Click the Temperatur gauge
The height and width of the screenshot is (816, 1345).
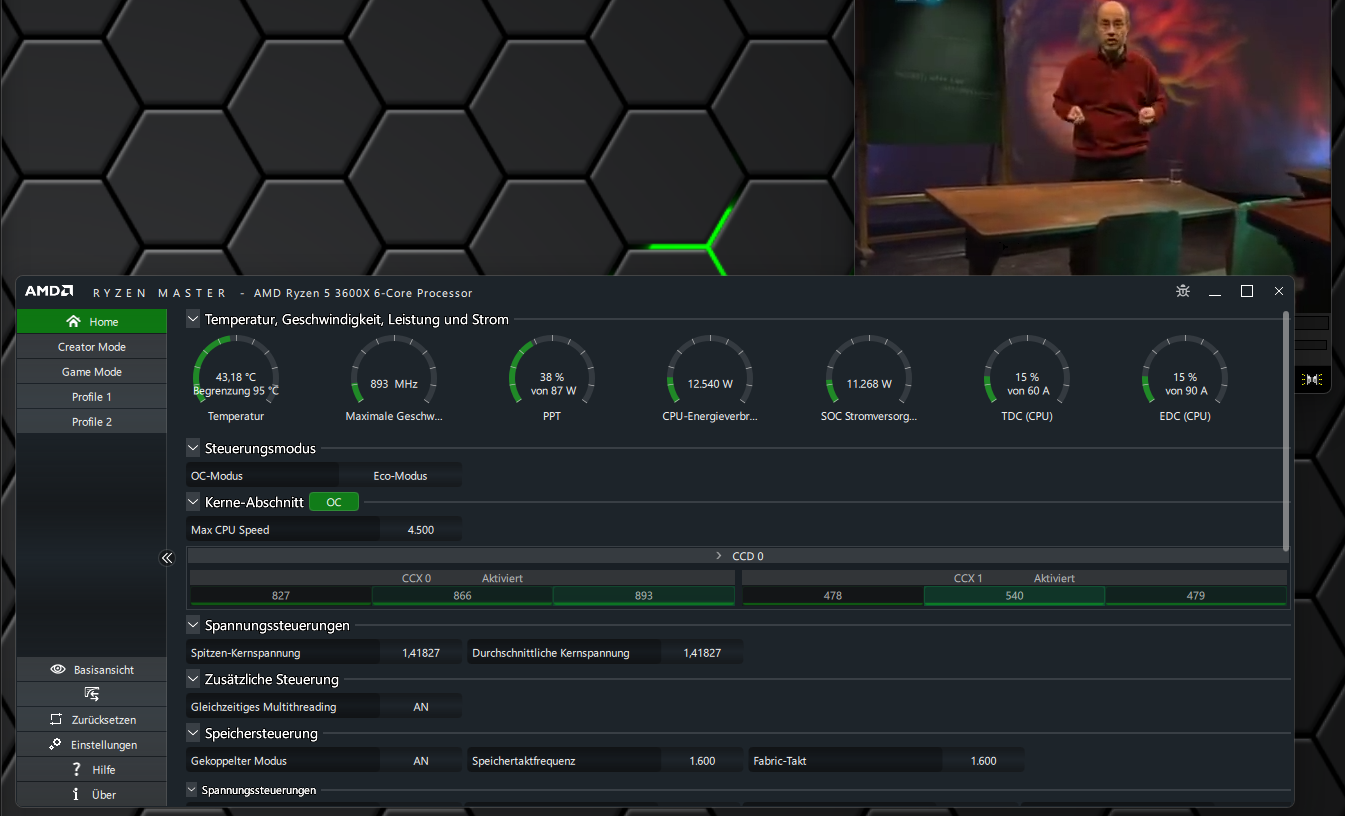[236, 377]
